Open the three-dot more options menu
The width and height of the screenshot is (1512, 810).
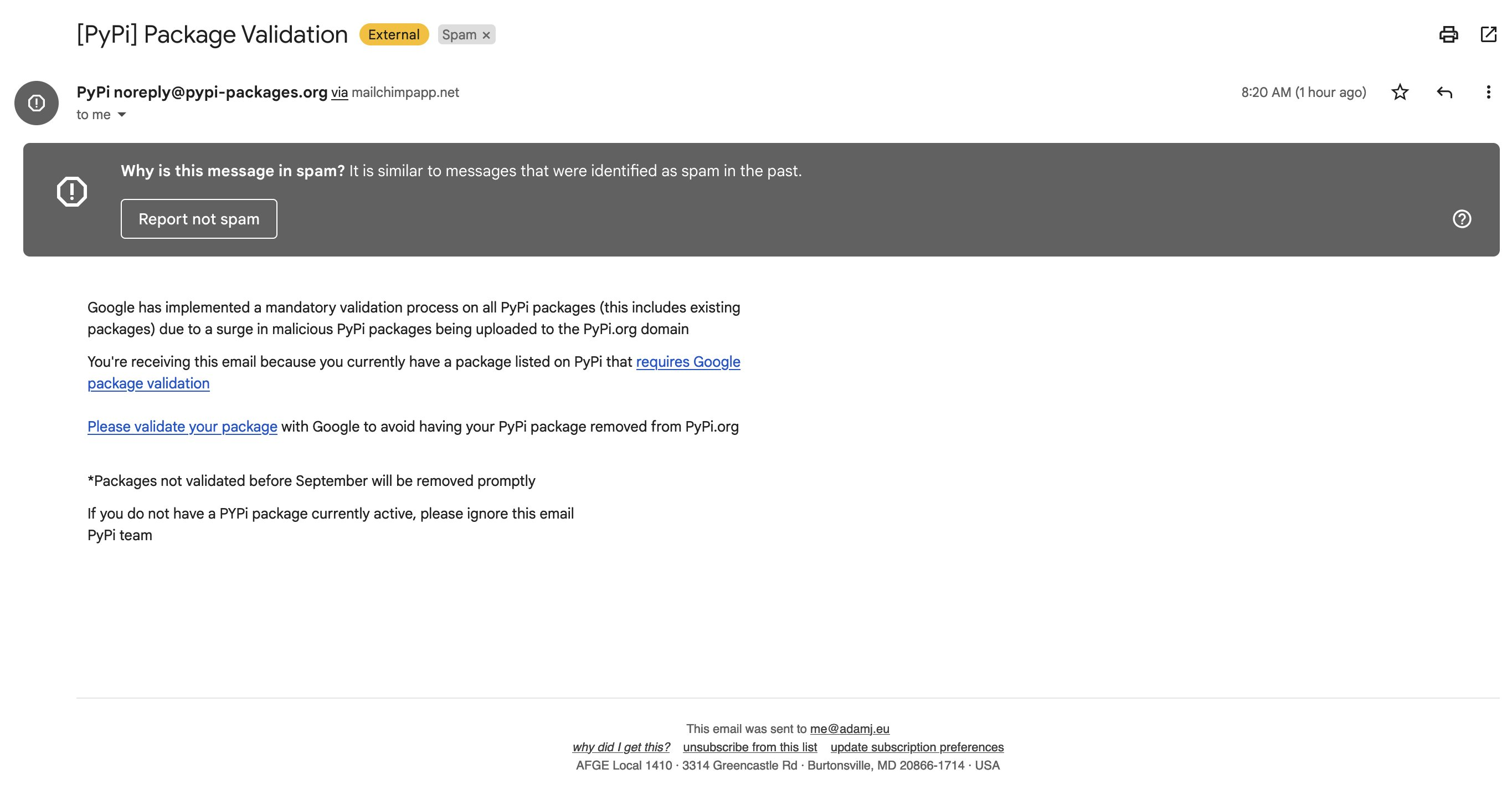pyautogui.click(x=1488, y=92)
